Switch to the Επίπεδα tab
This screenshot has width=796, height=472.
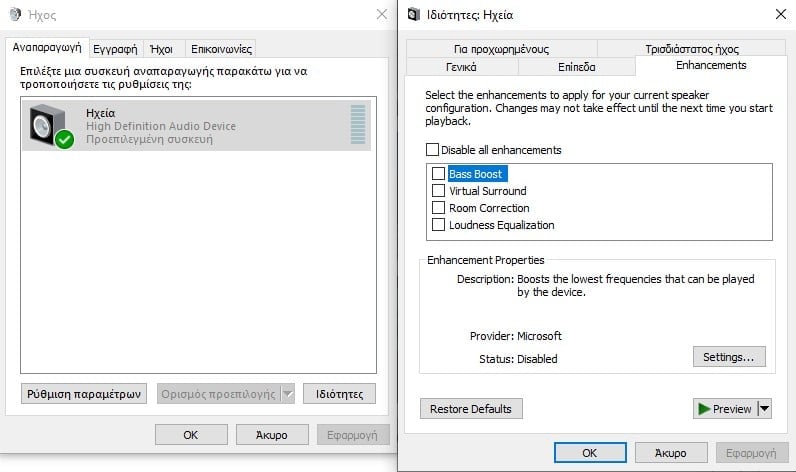pos(576,67)
